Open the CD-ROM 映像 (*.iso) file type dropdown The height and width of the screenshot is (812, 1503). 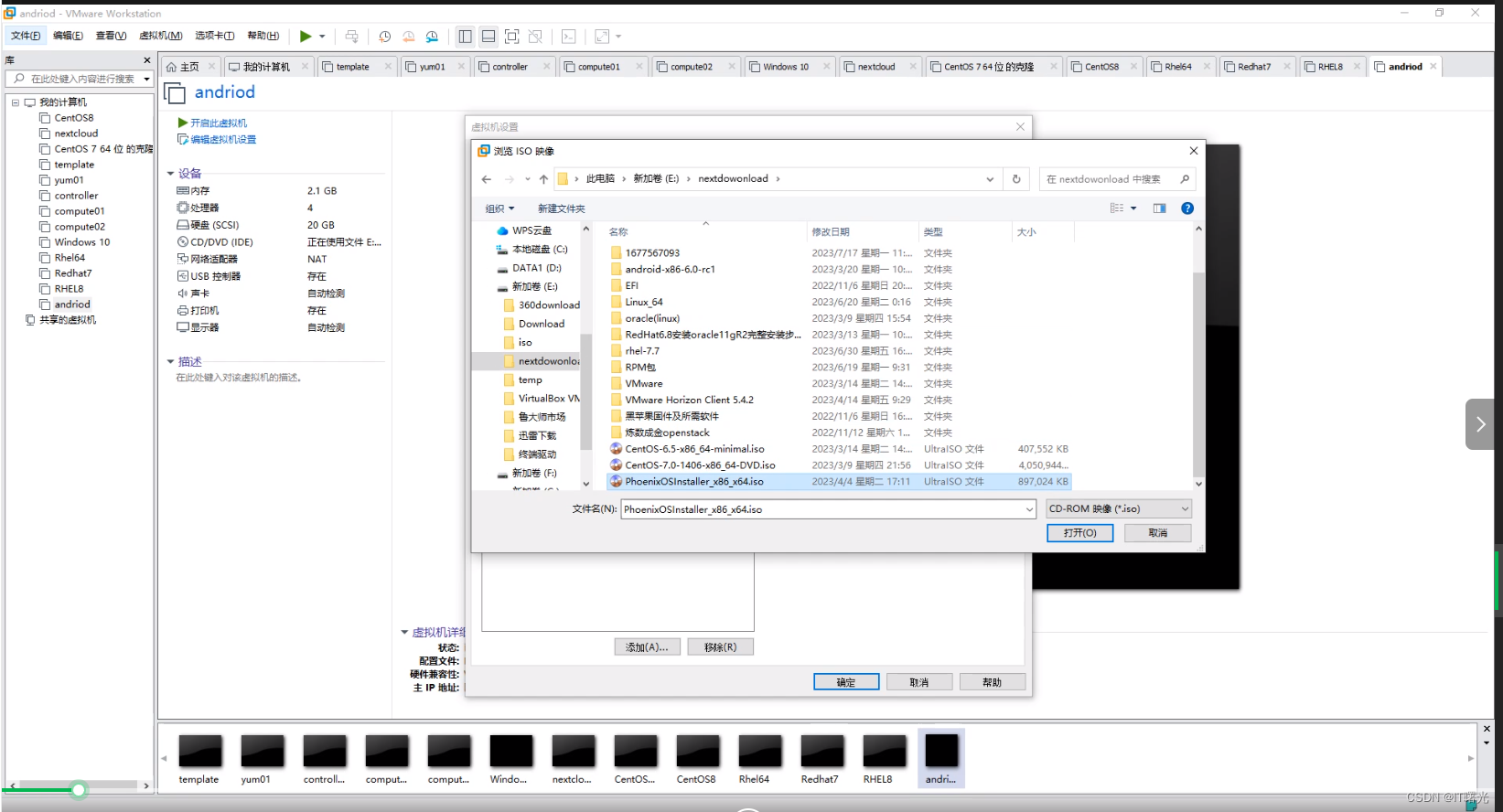click(1119, 509)
